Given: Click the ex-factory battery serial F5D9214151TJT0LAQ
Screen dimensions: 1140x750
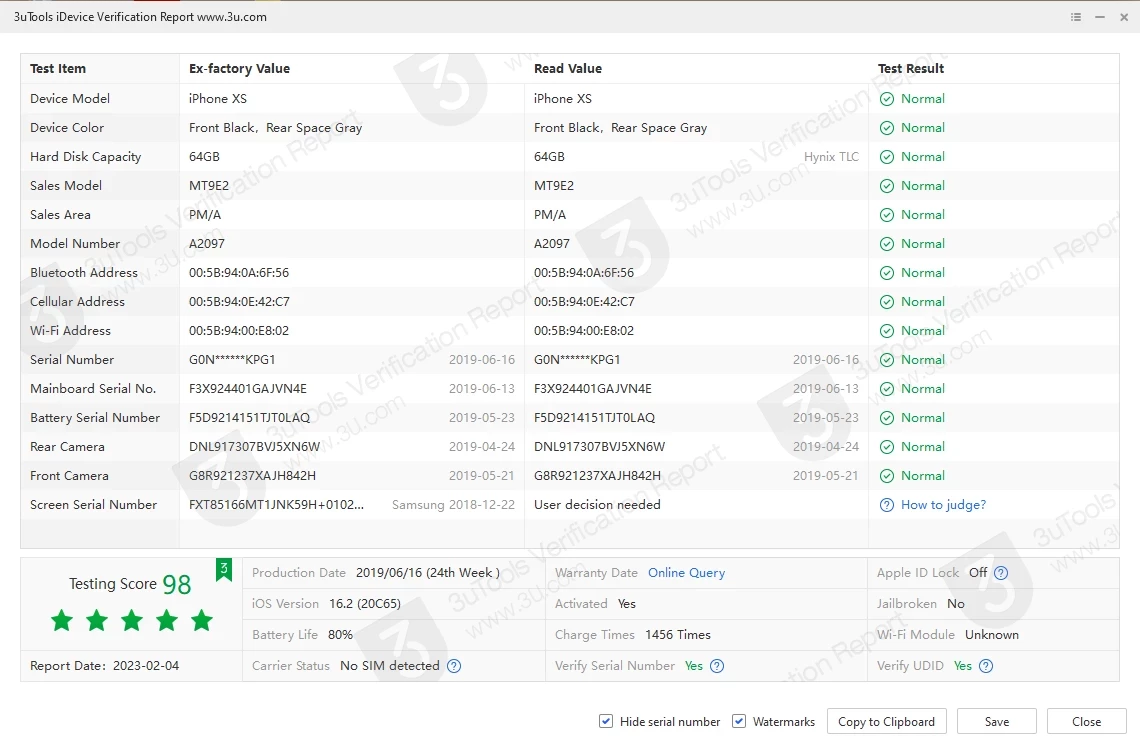Looking at the screenshot, I should (249, 418).
